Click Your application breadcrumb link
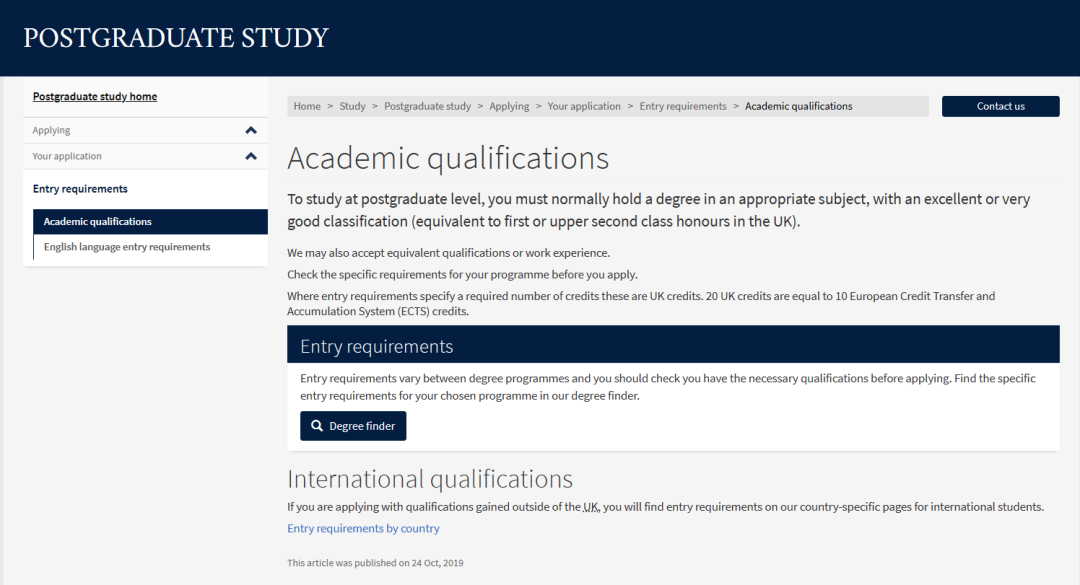 click(x=584, y=106)
